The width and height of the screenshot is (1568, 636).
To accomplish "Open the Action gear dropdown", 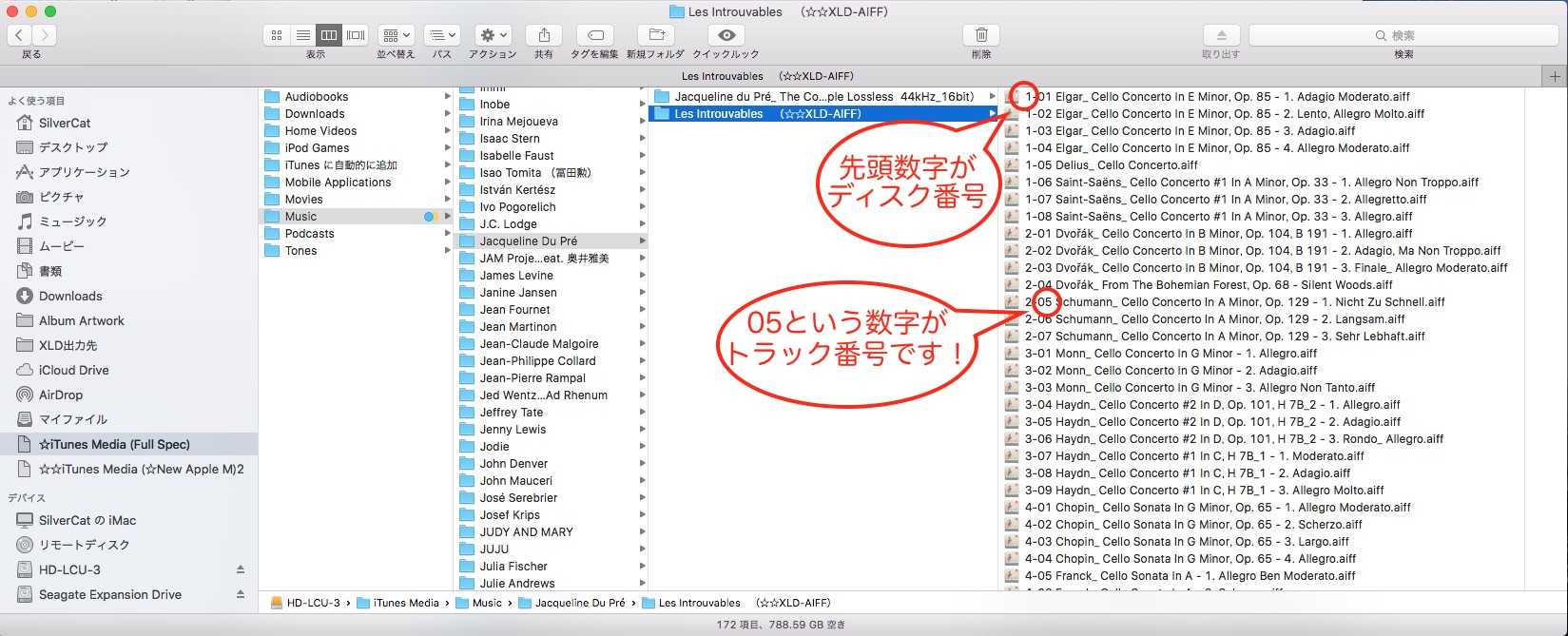I will 493,35.
